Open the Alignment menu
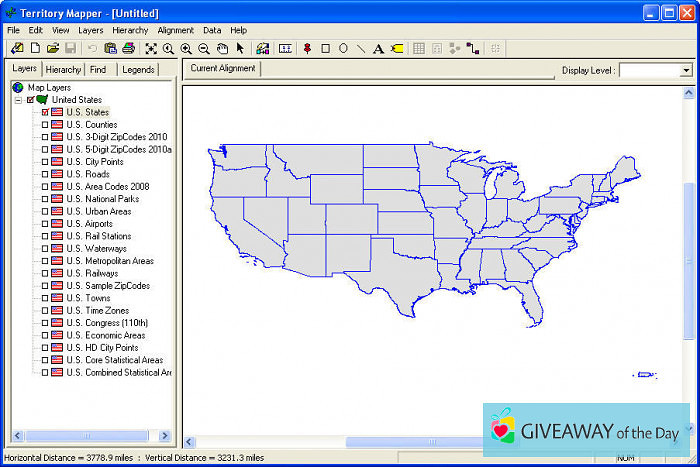This screenshot has width=700, height=467. pos(176,31)
